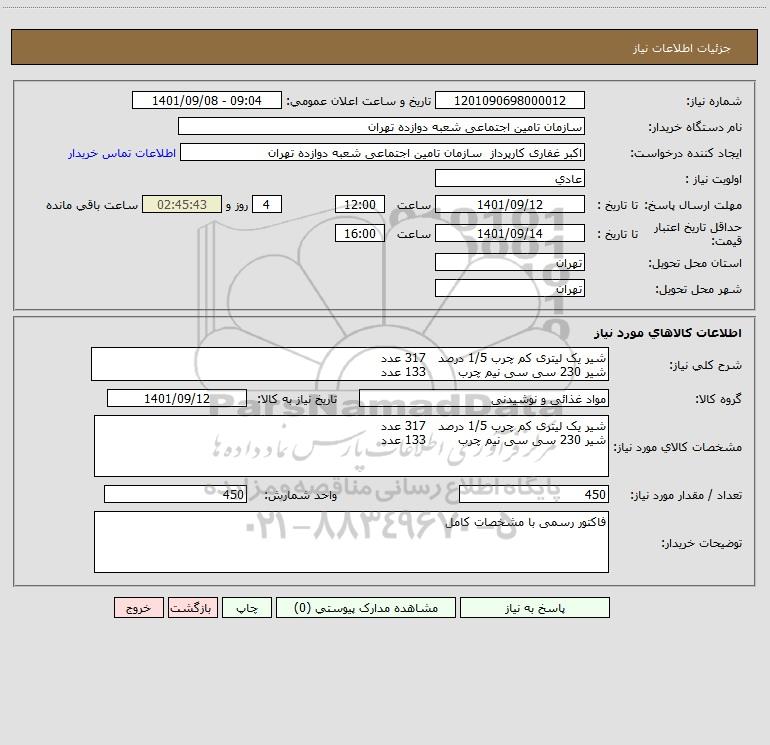The image size is (770, 745).
Task: Click the public announcement date field 1401/09/08
Action: 207,100
